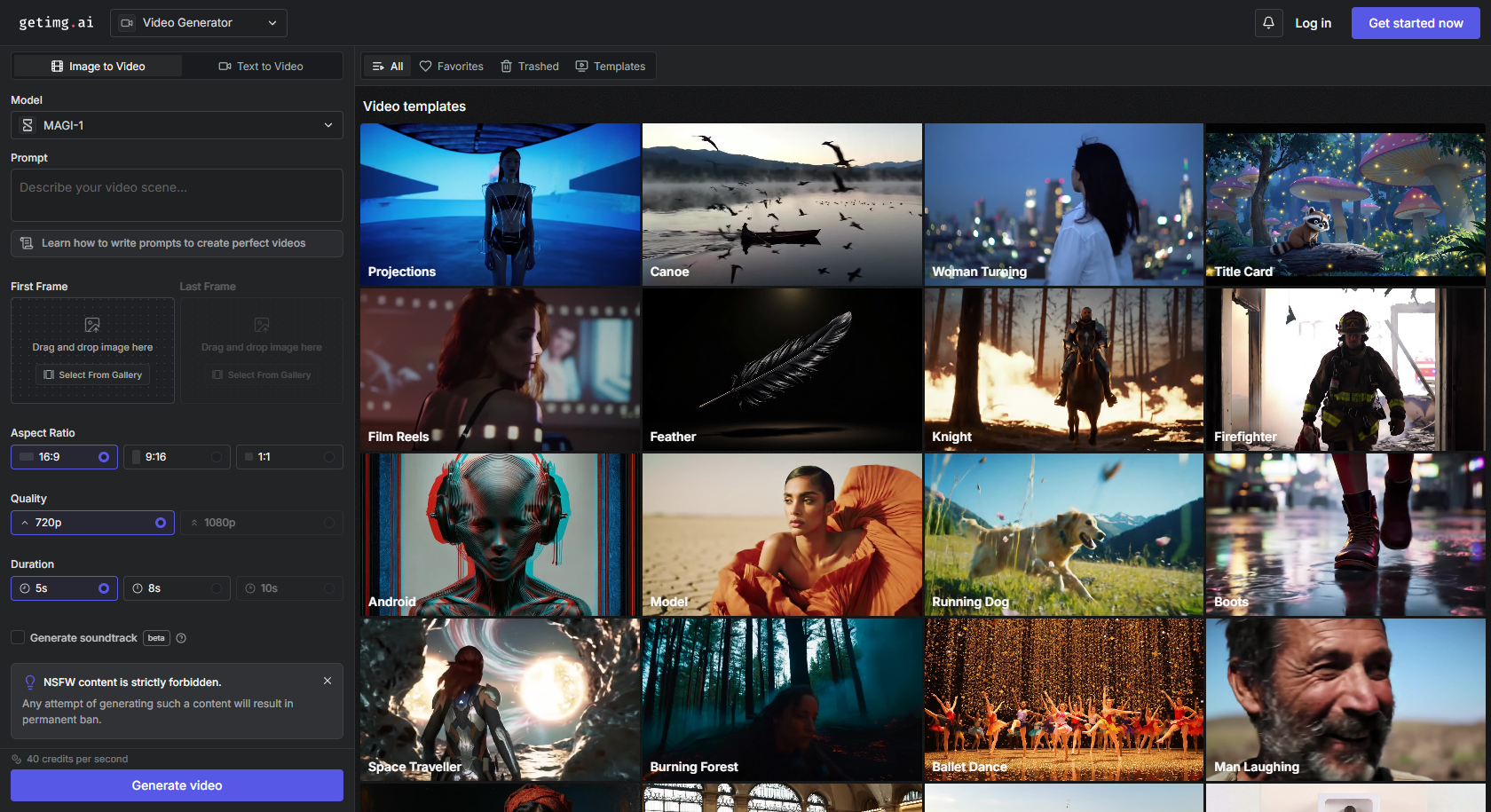
Task: Click the beta badge next to Generate soundtrack
Action: coord(156,638)
